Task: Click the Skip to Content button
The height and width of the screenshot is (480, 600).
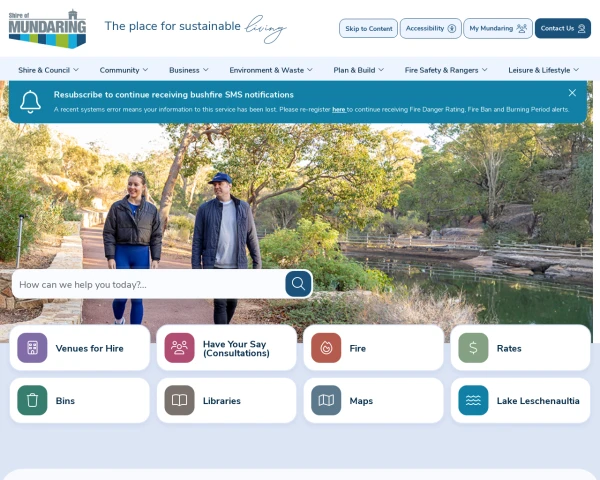Action: 368,28
